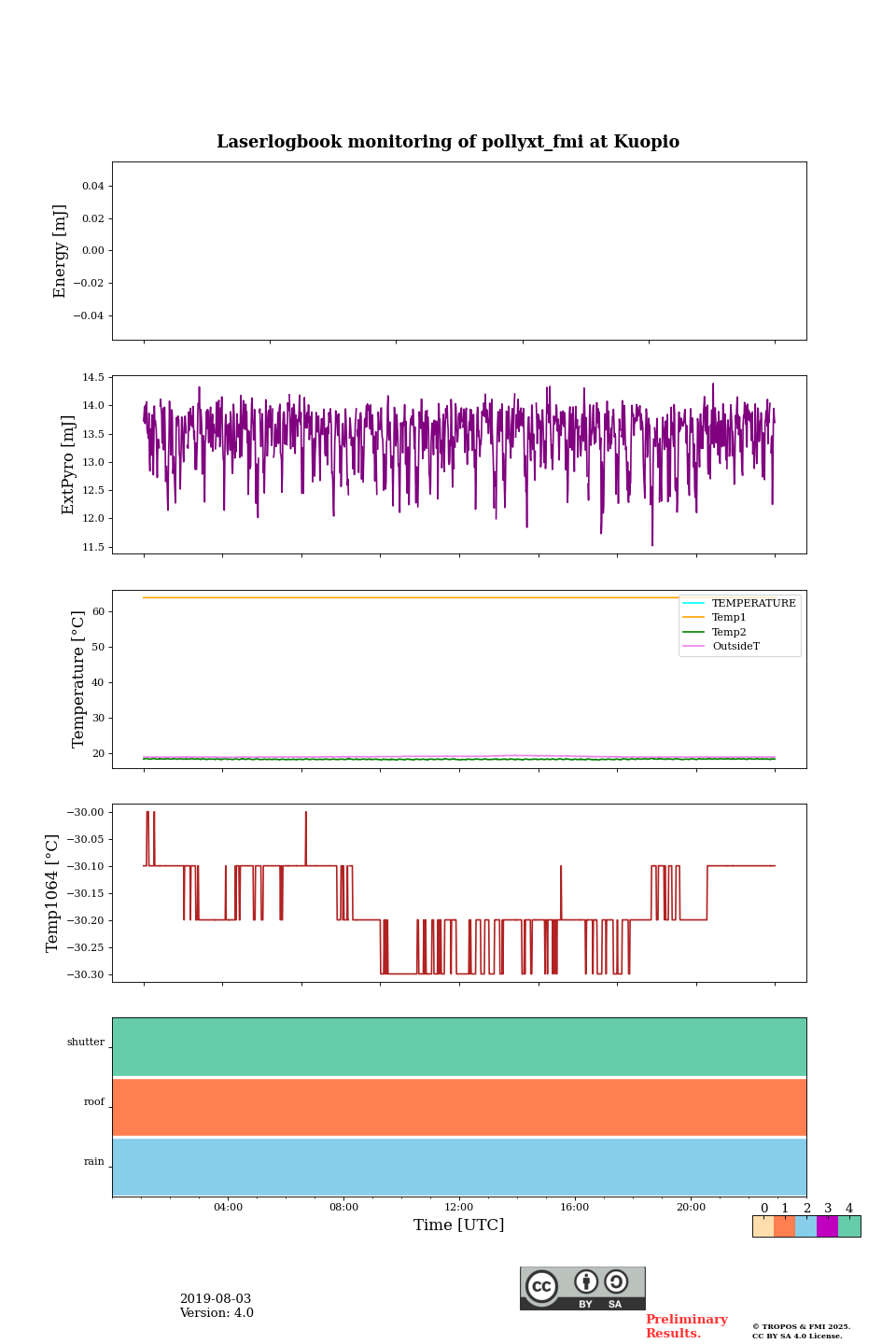Click the orange roof status band
This screenshot has height=1344, width=896.
[x=459, y=1107]
